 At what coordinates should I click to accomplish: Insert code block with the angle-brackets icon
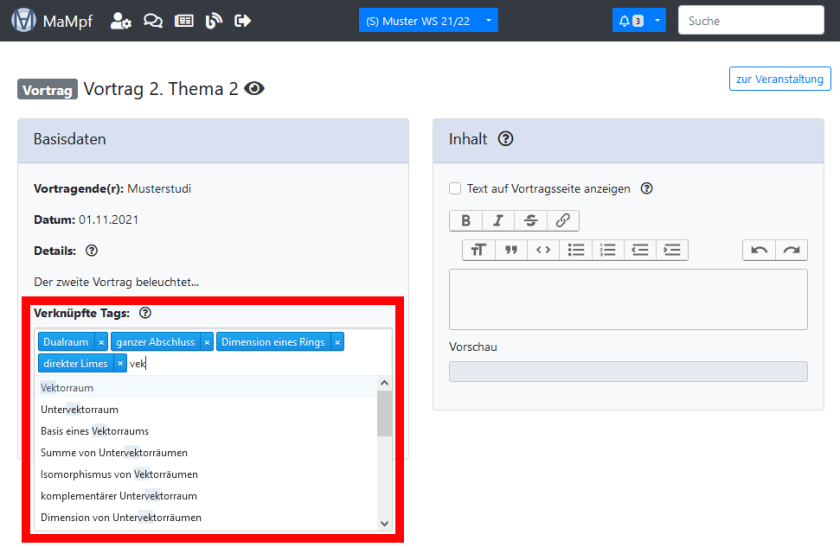[x=542, y=250]
